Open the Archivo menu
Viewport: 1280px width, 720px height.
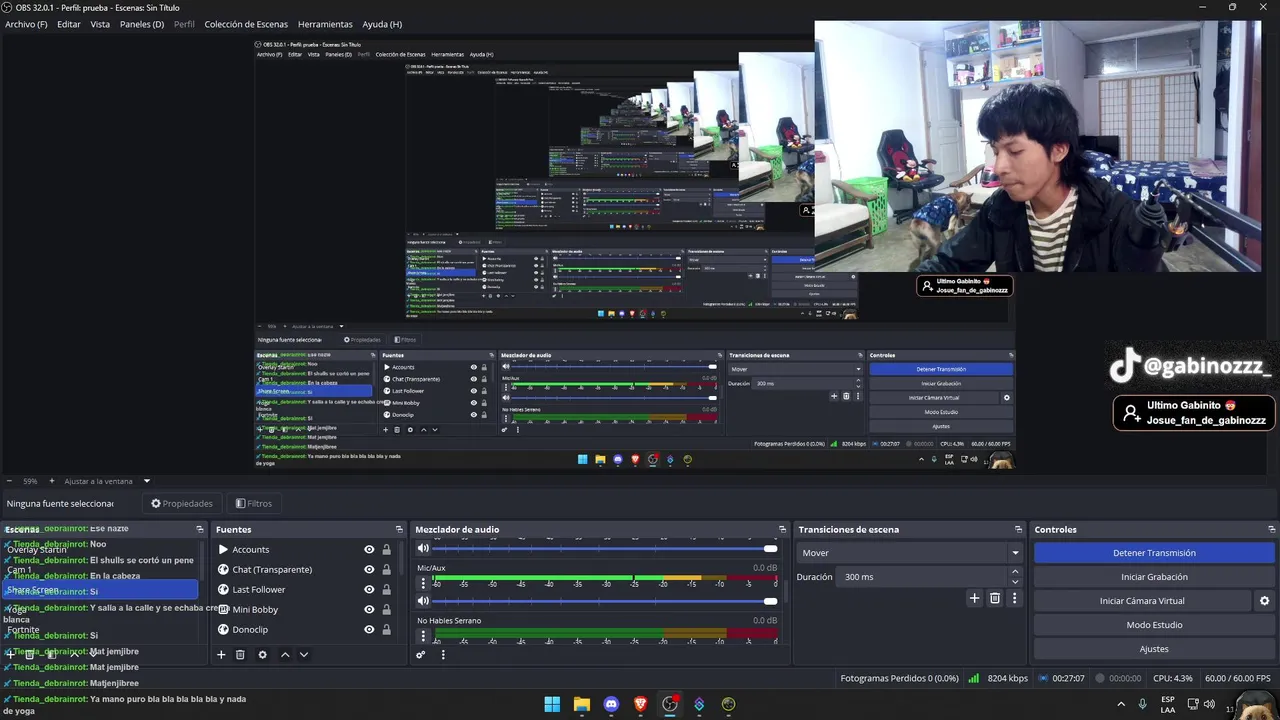pyautogui.click(x=26, y=24)
